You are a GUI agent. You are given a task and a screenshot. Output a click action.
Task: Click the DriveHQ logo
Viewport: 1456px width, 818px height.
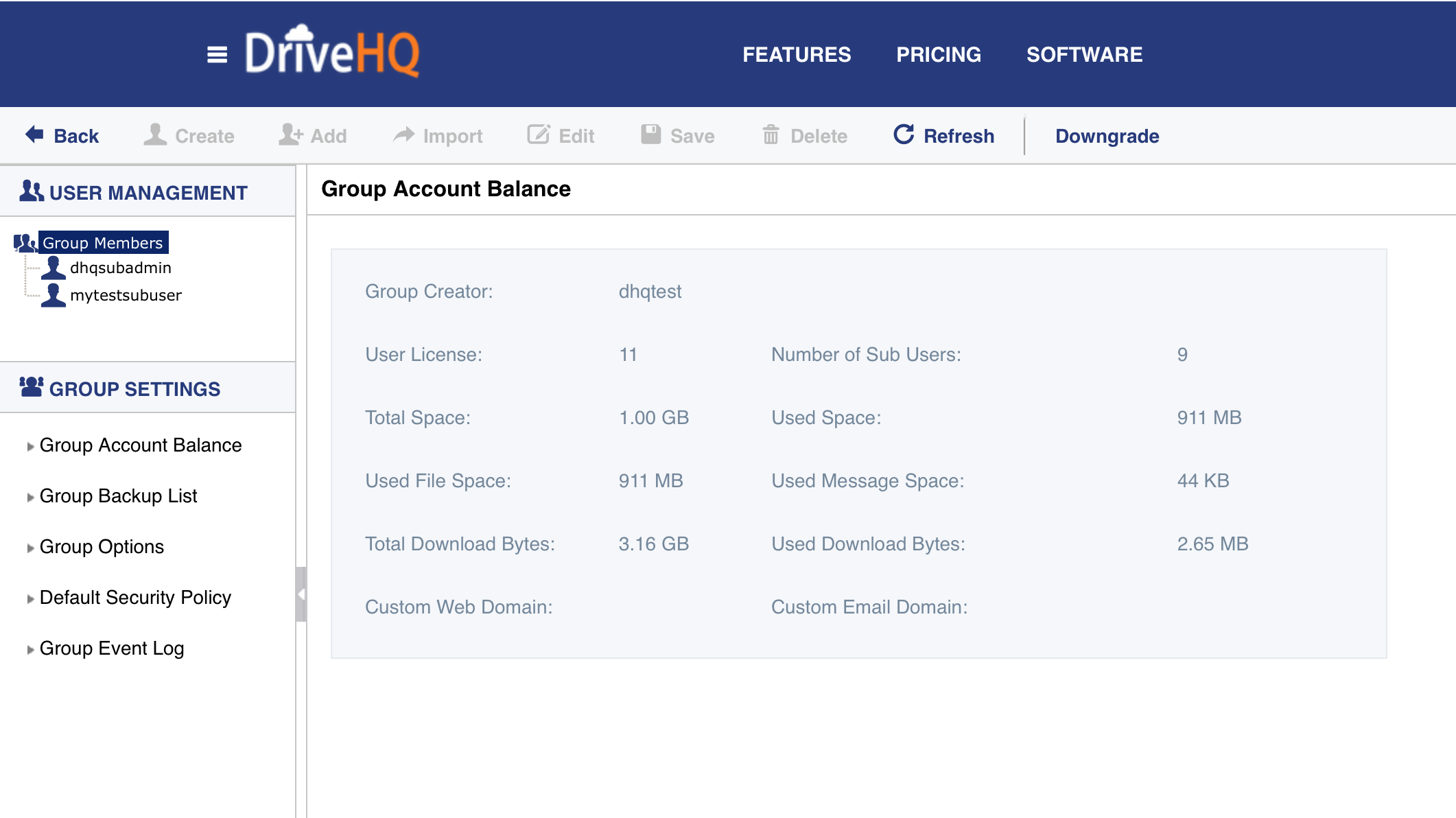pyautogui.click(x=333, y=52)
